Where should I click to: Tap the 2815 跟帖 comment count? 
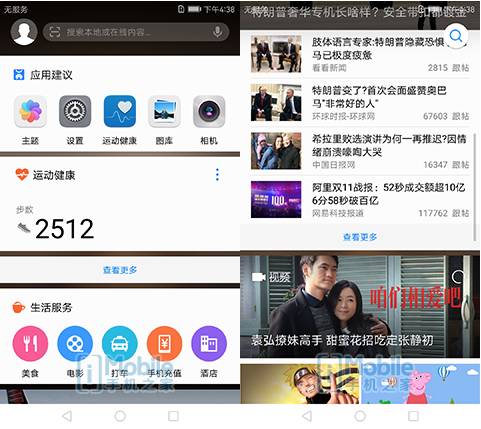[x=448, y=68]
